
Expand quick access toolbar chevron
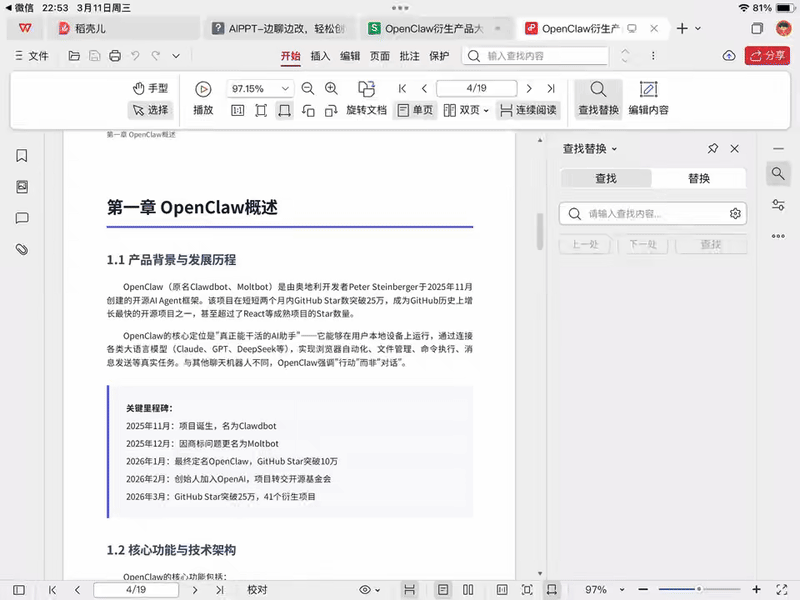176,56
